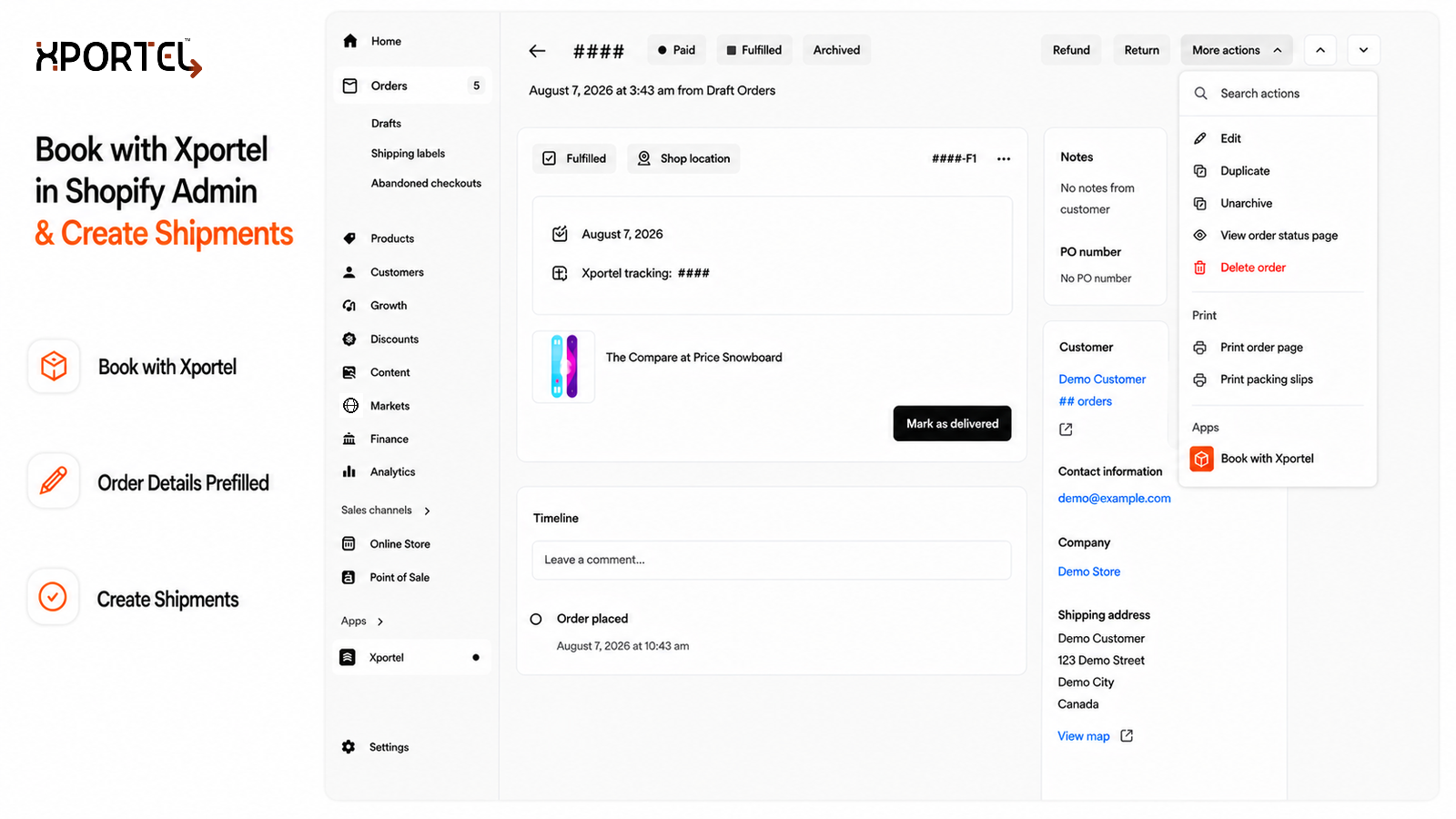The height and width of the screenshot is (819, 1456).
Task: Open external link icon under customer orders
Action: (x=1067, y=430)
